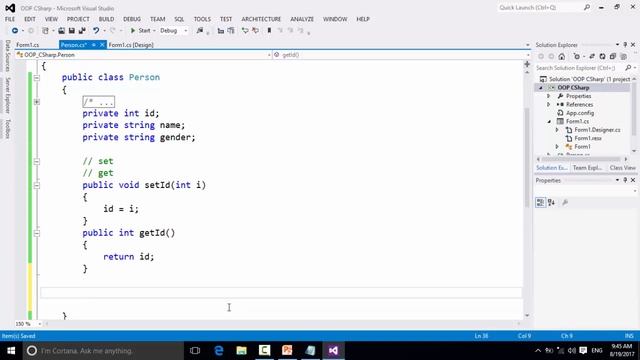Collapse the getId method outline
The width and height of the screenshot is (640, 360).
tap(37, 233)
